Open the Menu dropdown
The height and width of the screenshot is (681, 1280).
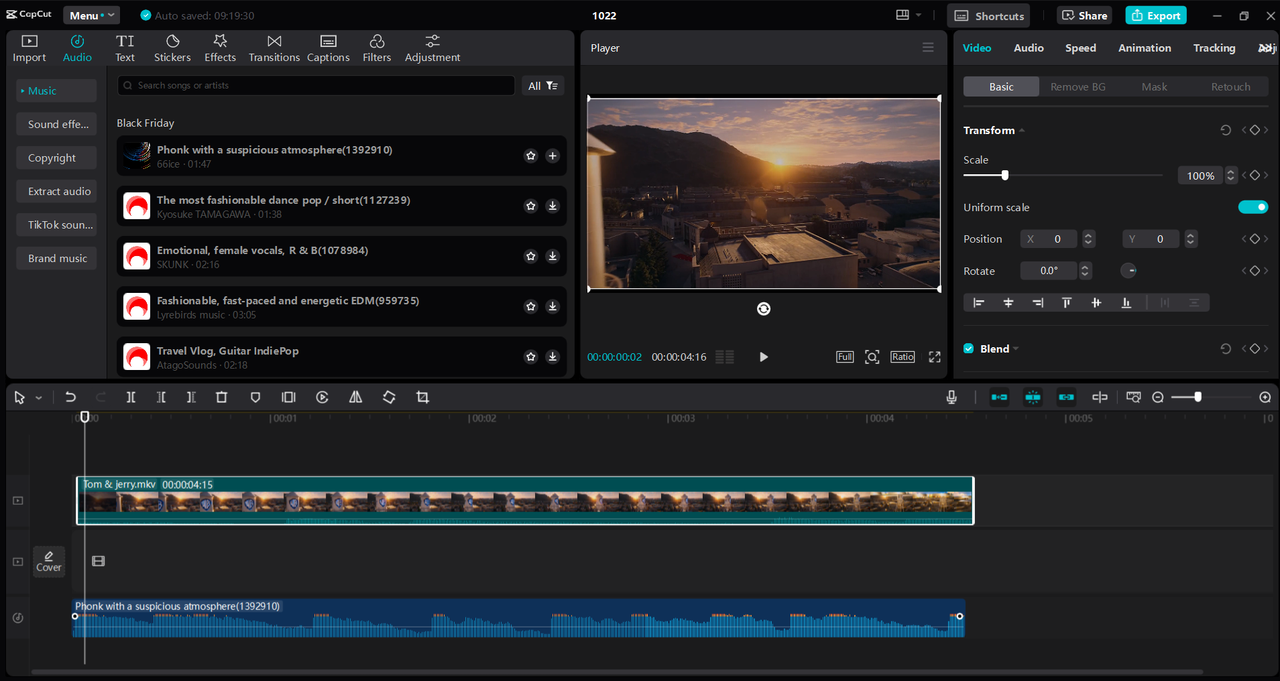(x=91, y=15)
